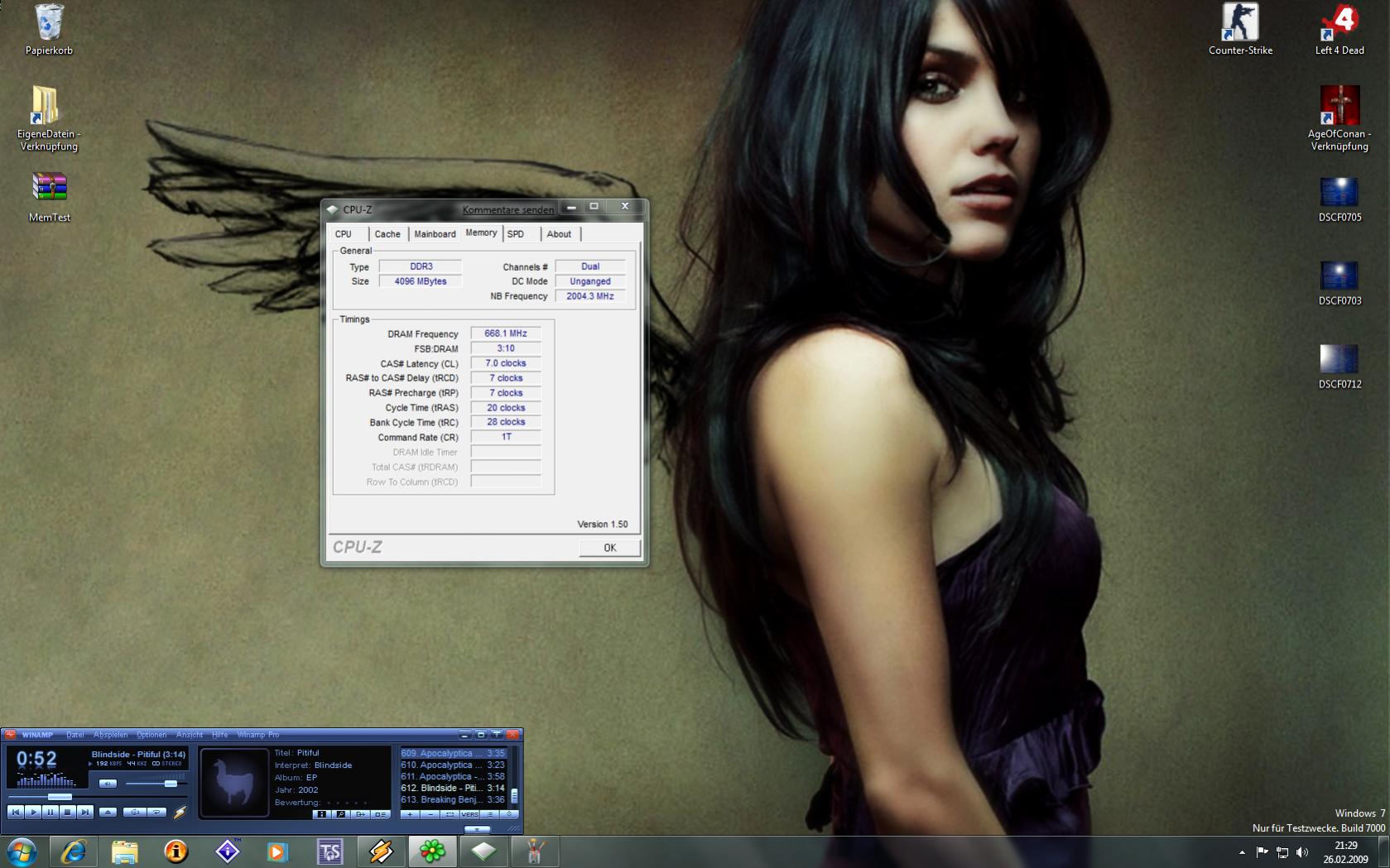Click the memory size 4096 MBytes field
1390x868 pixels.
click(421, 281)
